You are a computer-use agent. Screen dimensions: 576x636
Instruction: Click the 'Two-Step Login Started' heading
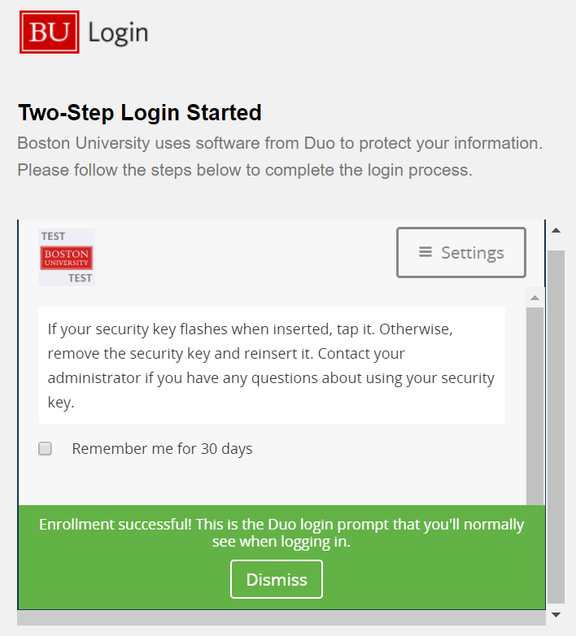click(x=140, y=112)
